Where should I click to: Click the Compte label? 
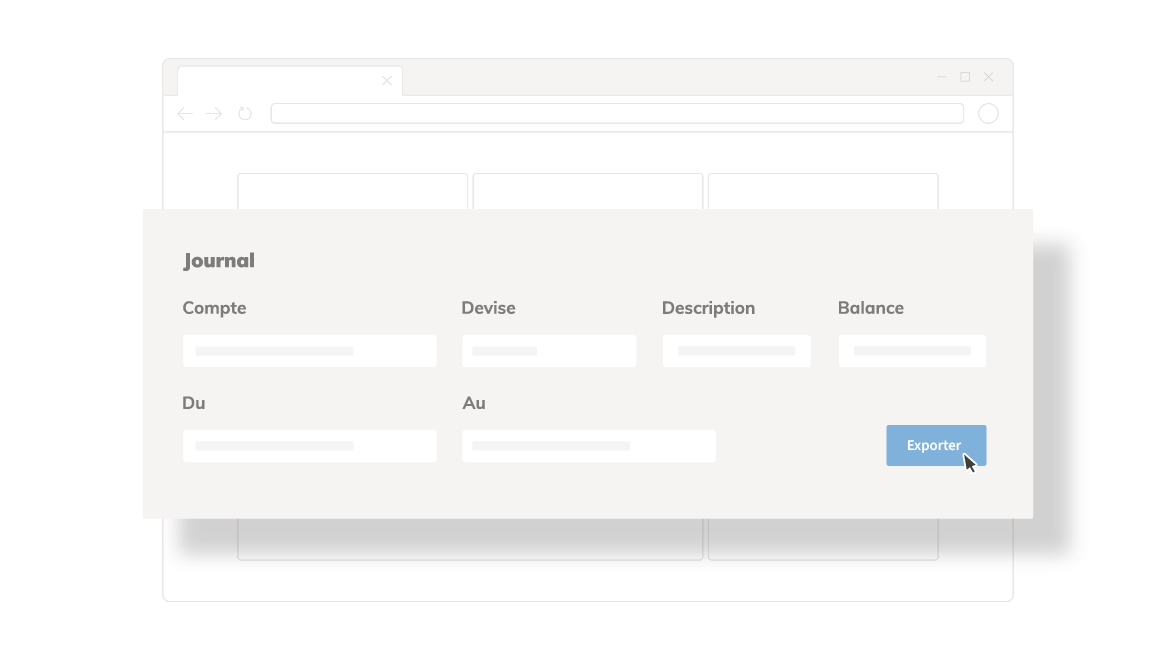click(214, 308)
